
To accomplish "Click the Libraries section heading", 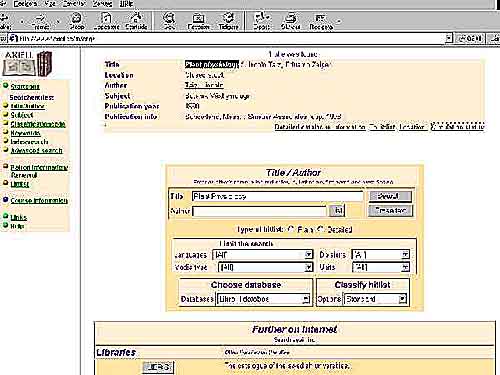I will [x=116, y=352].
